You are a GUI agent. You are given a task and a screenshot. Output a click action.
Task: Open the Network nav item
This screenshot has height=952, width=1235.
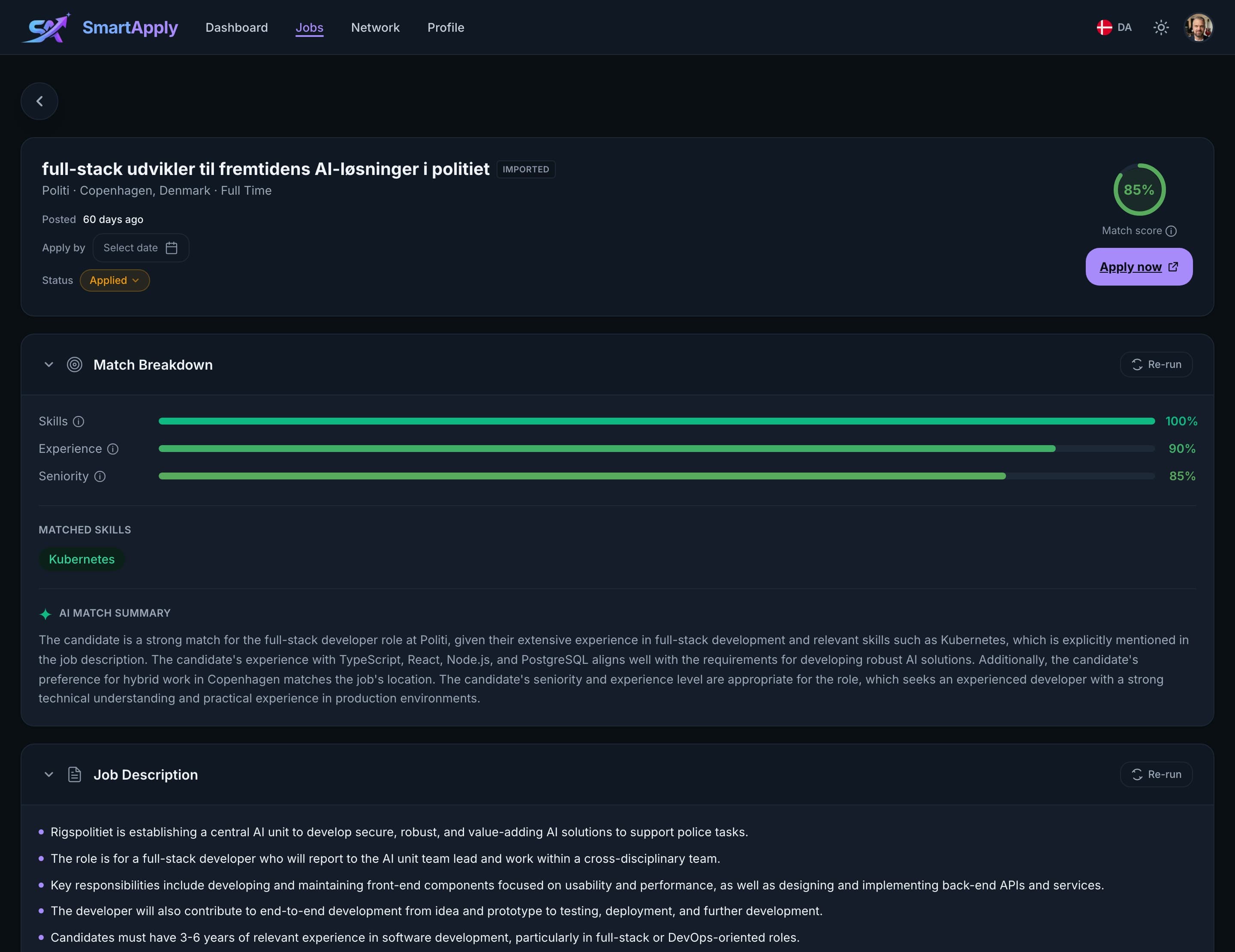tap(376, 27)
